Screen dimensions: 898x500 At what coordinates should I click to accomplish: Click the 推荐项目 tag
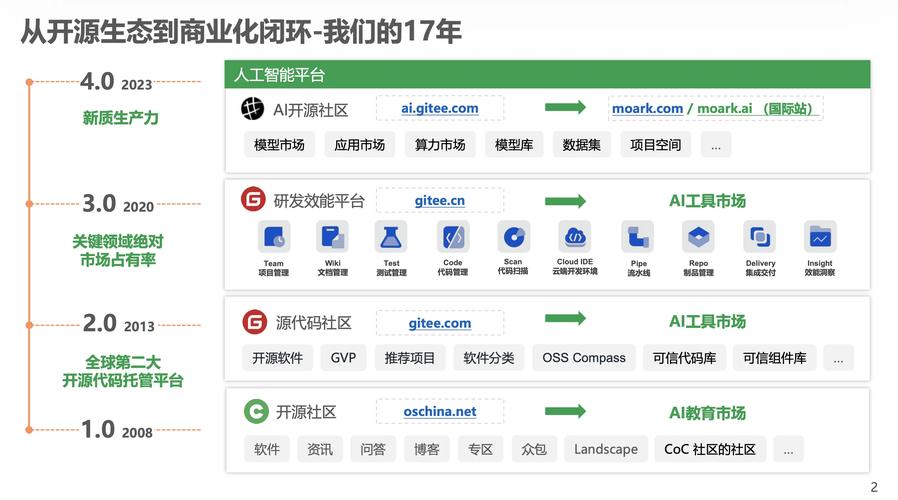tap(409, 358)
